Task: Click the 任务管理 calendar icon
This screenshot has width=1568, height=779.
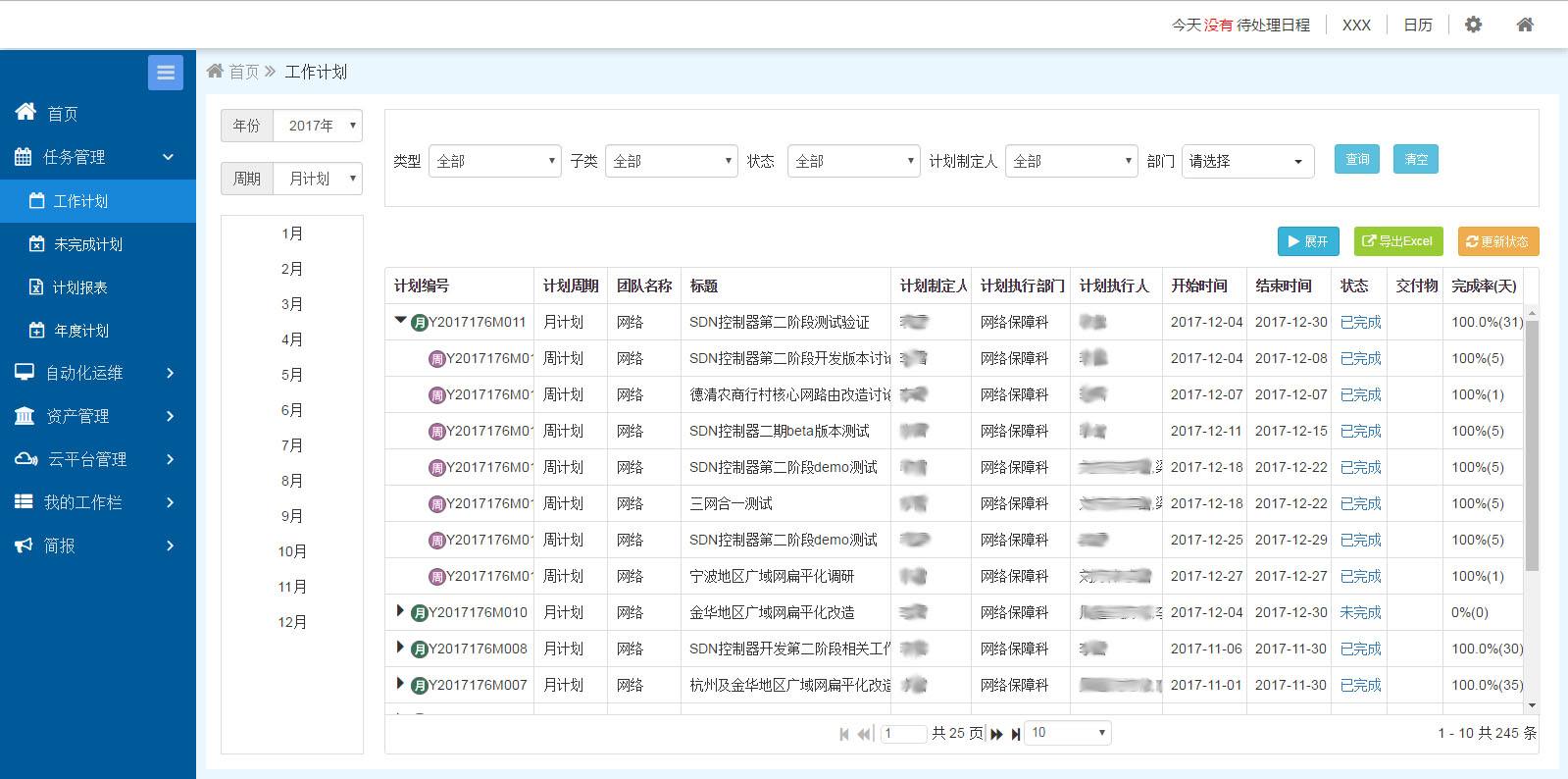Action: [24, 156]
